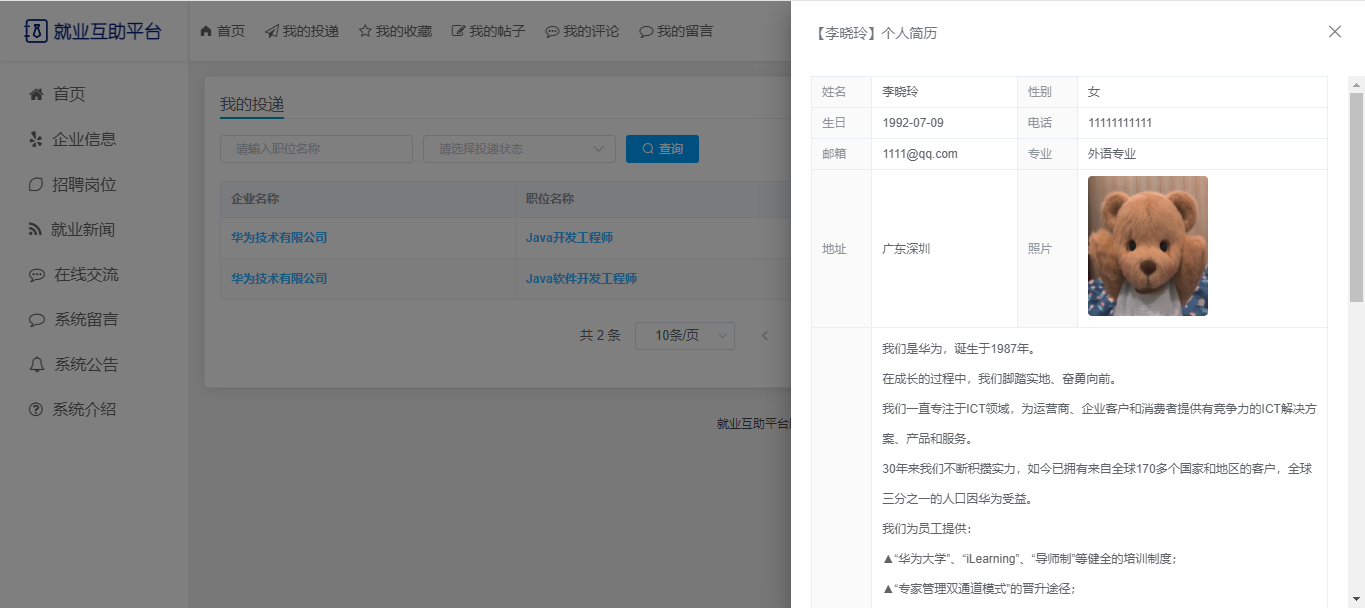Open 招聘岗位 in the sidebar
Viewport: 1365px width, 608px height.
point(84,184)
